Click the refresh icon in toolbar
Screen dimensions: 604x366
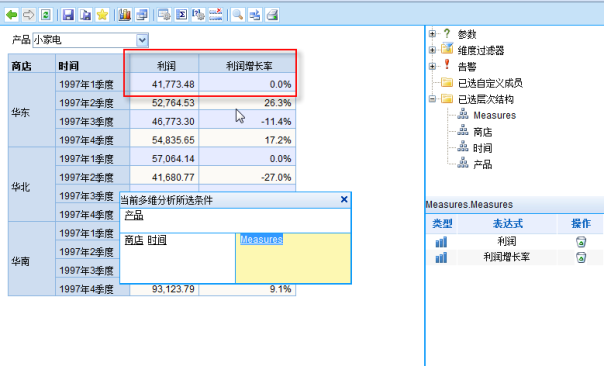point(45,15)
